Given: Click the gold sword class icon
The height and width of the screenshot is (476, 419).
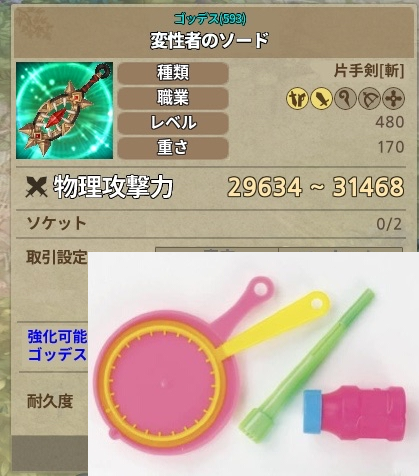Looking at the screenshot, I should pyautogui.click(x=321, y=98).
